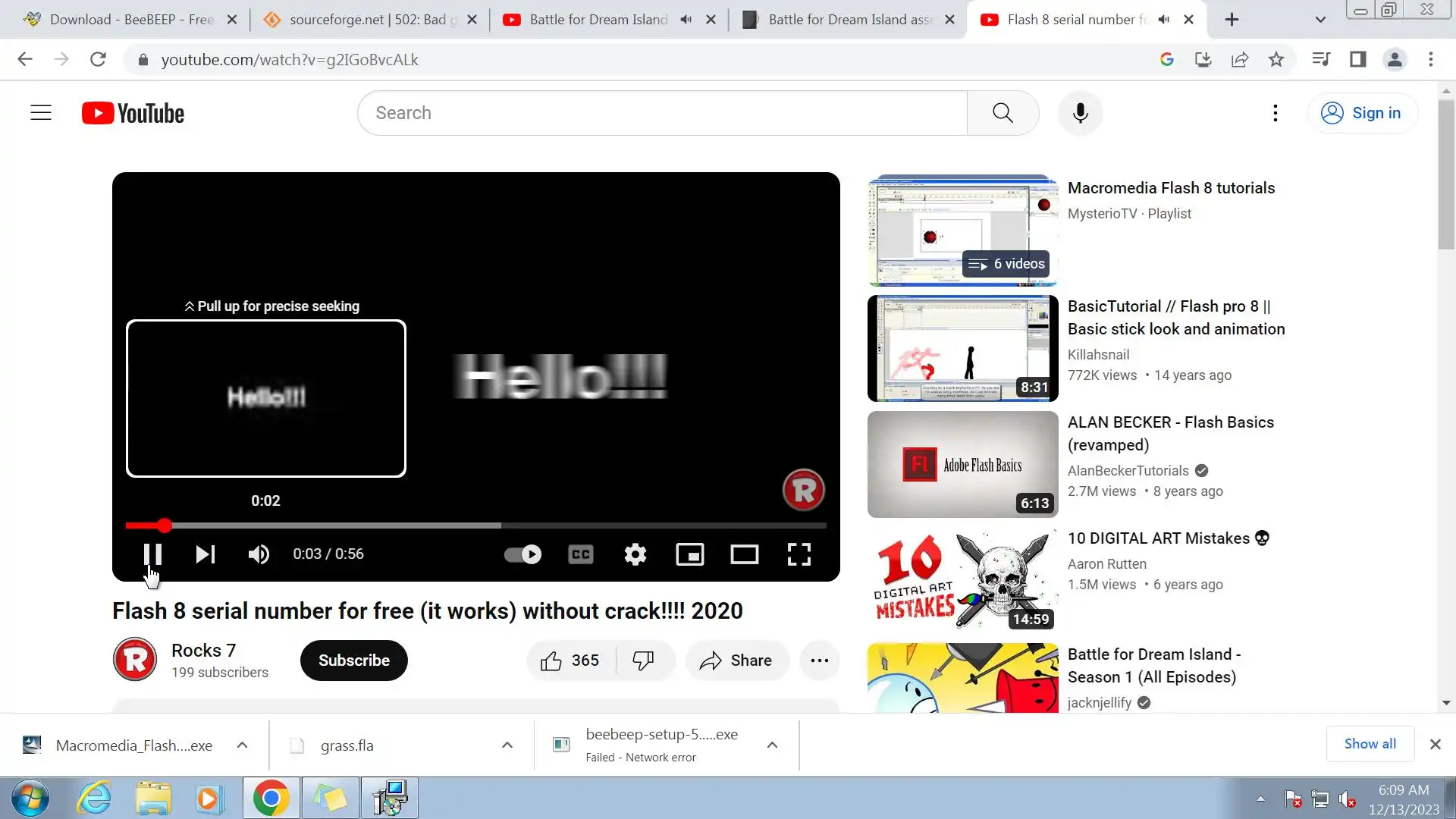The width and height of the screenshot is (1456, 819).
Task: Dislike the video with thumbs down
Action: pos(644,661)
